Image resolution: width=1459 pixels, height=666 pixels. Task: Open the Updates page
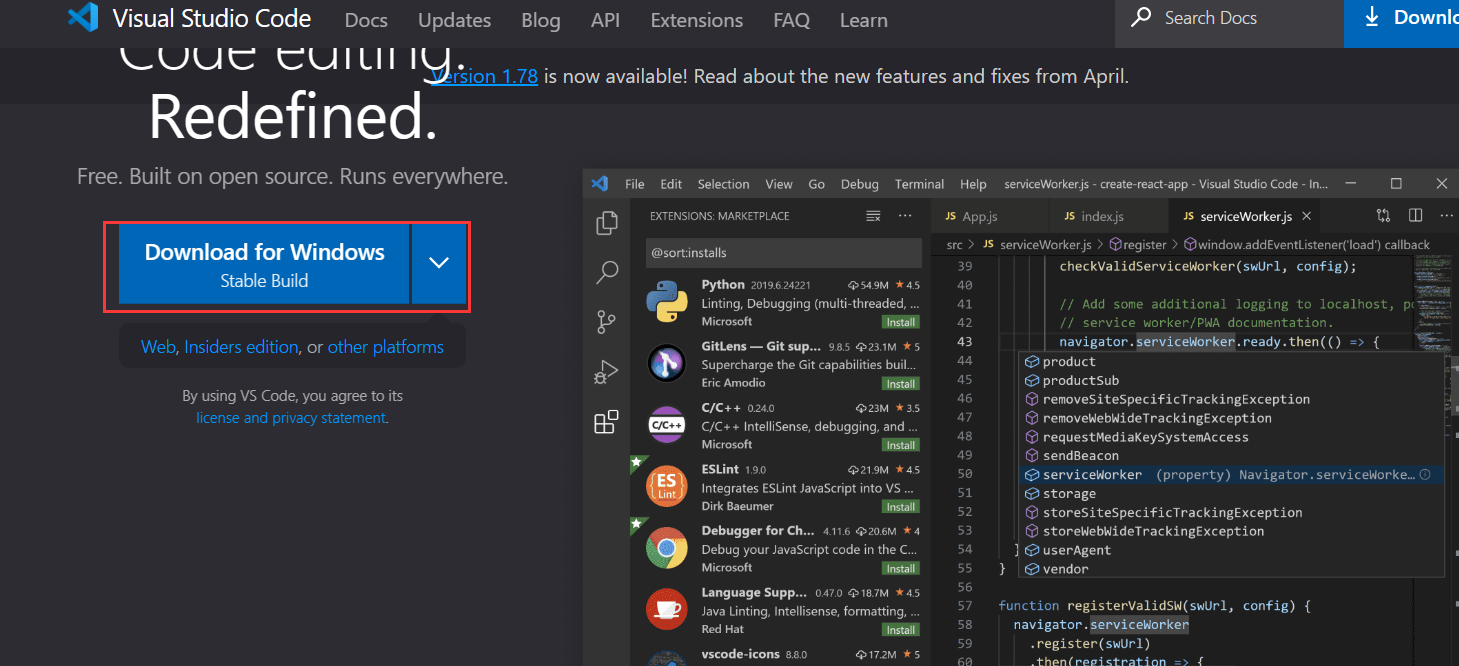[454, 20]
